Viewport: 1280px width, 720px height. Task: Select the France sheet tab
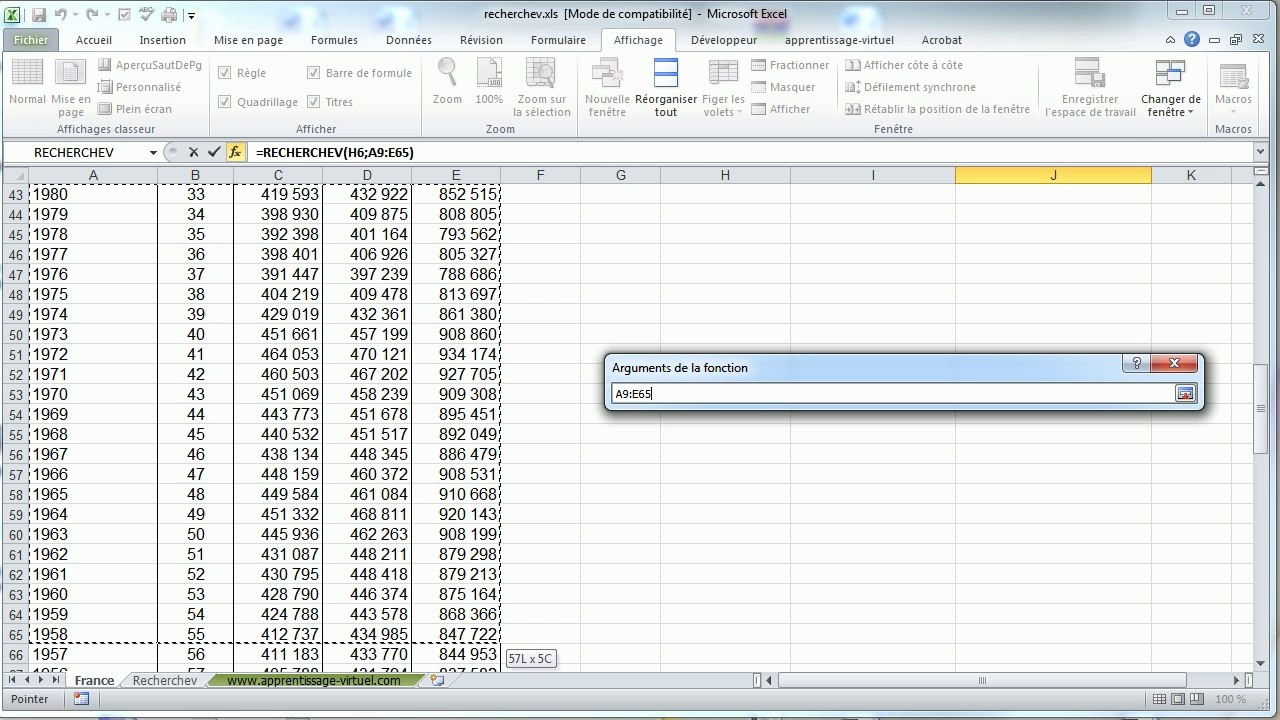(94, 680)
